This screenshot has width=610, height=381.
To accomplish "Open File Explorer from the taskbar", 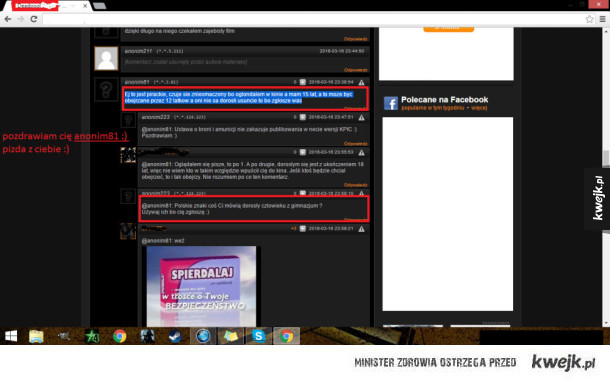I will 36,336.
